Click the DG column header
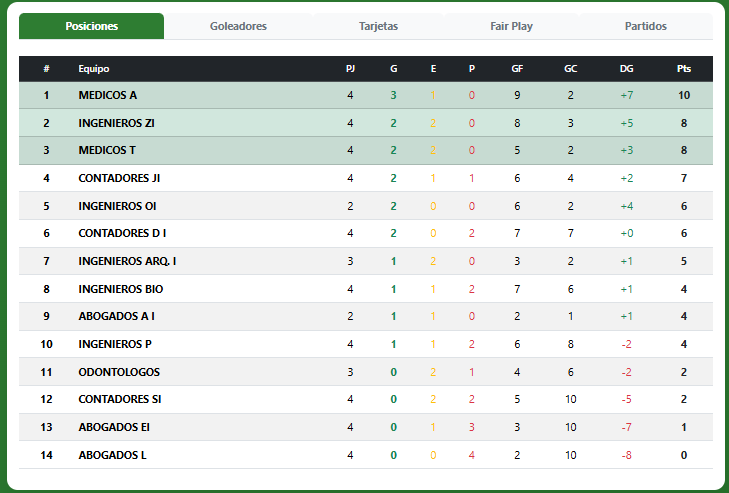Image resolution: width=729 pixels, height=493 pixels. pos(627,69)
